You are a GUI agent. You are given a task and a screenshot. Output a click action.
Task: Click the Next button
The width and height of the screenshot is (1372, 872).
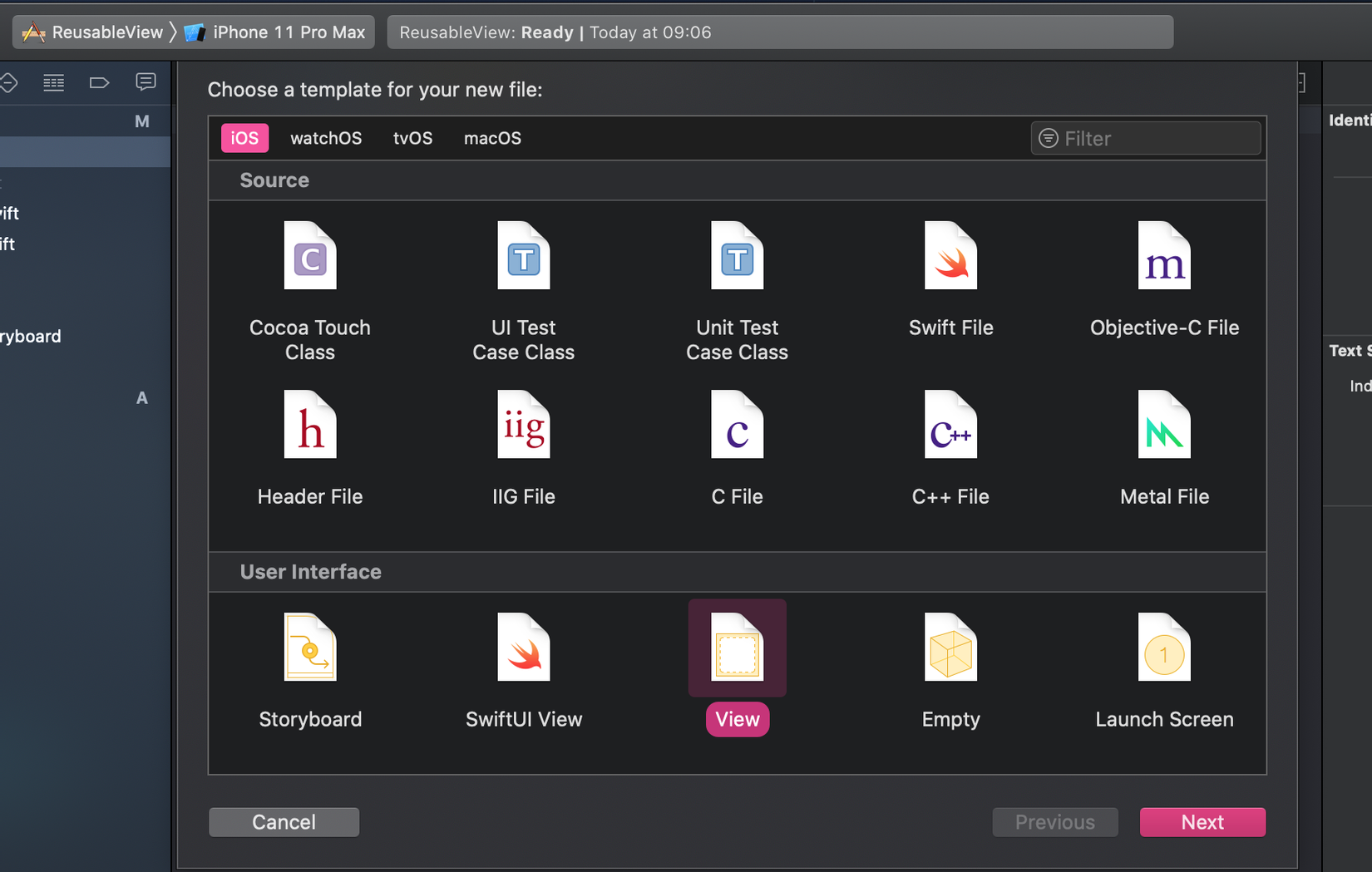pos(1202,822)
